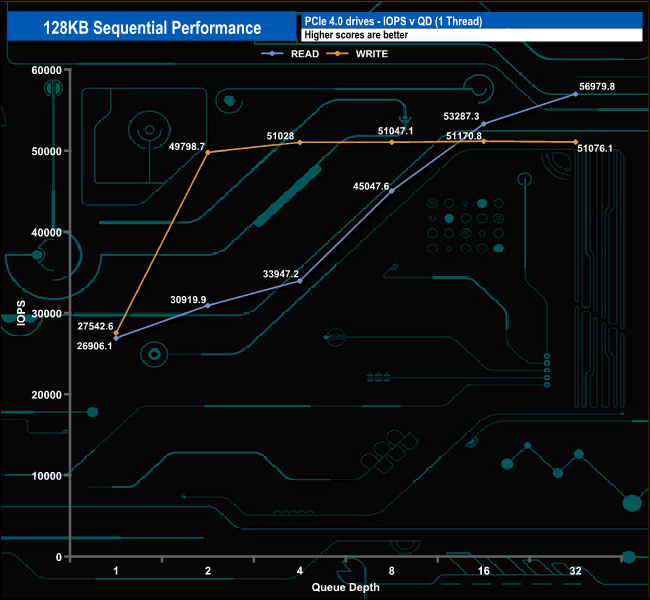This screenshot has height=600, width=650.
Task: Select the READ data point labeled 56979.8
Action: coord(575,94)
